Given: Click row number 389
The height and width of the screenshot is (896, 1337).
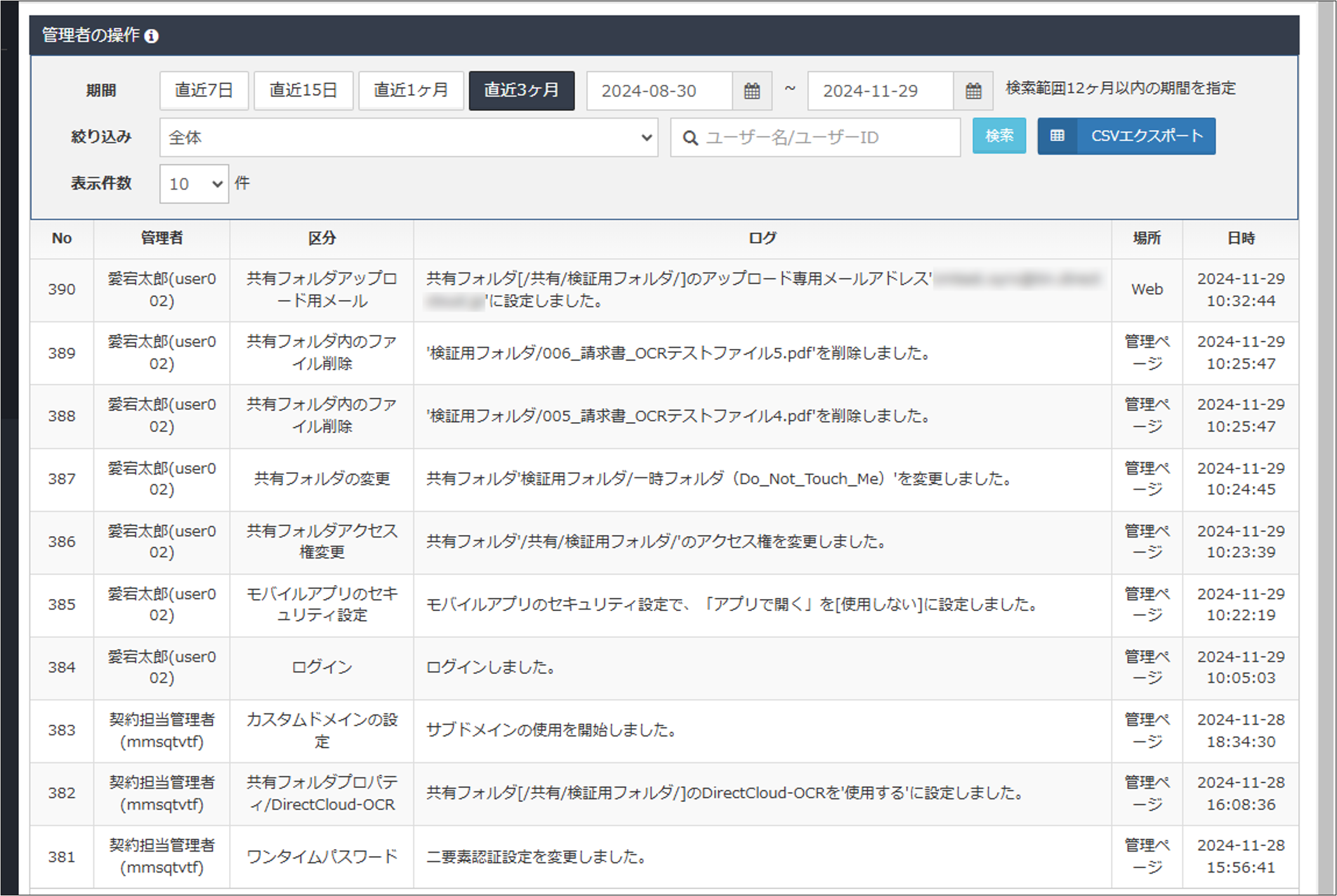Looking at the screenshot, I should (62, 353).
